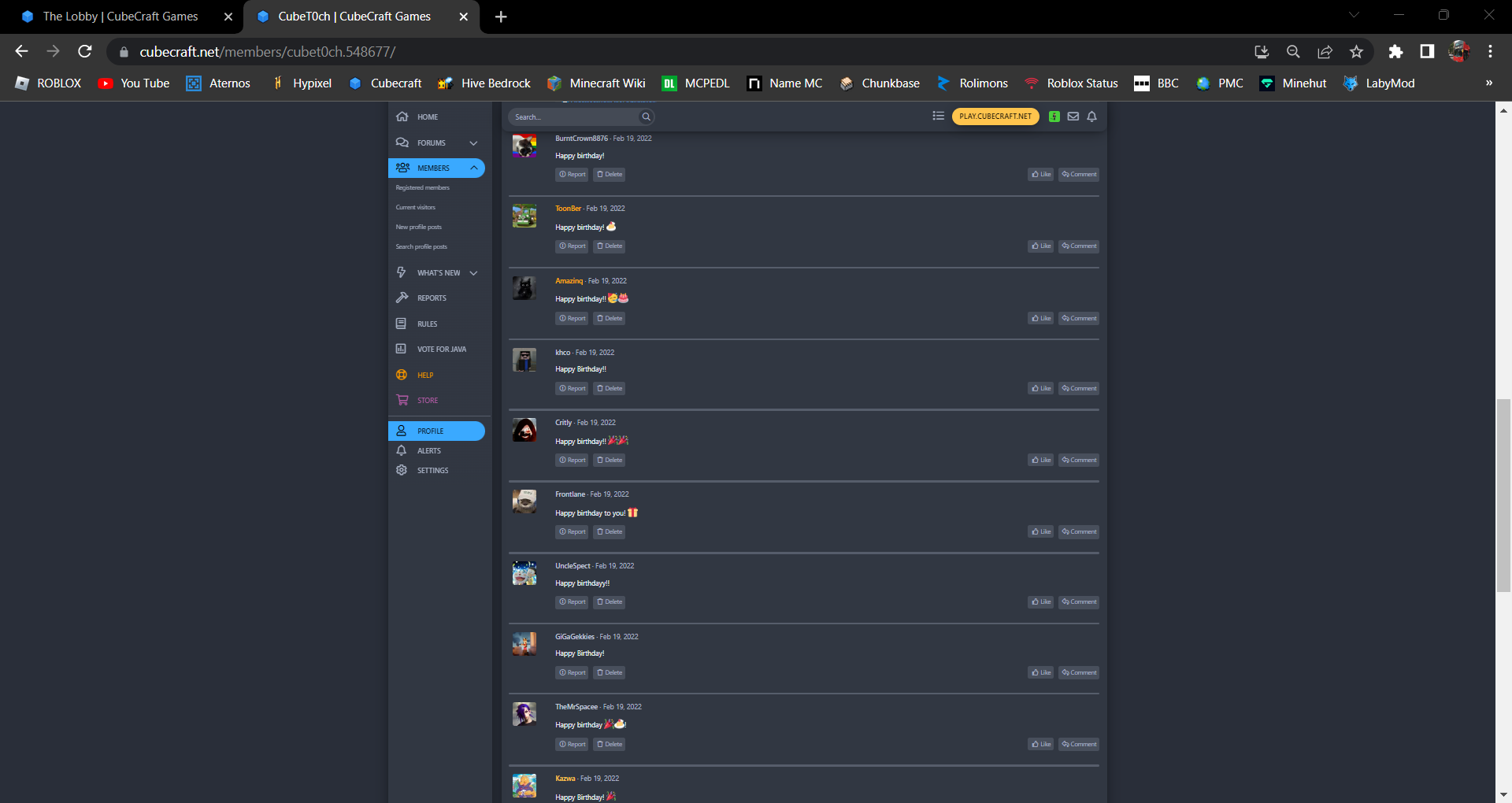Click the share page icon in address bar
1512x803 pixels.
point(1325,51)
